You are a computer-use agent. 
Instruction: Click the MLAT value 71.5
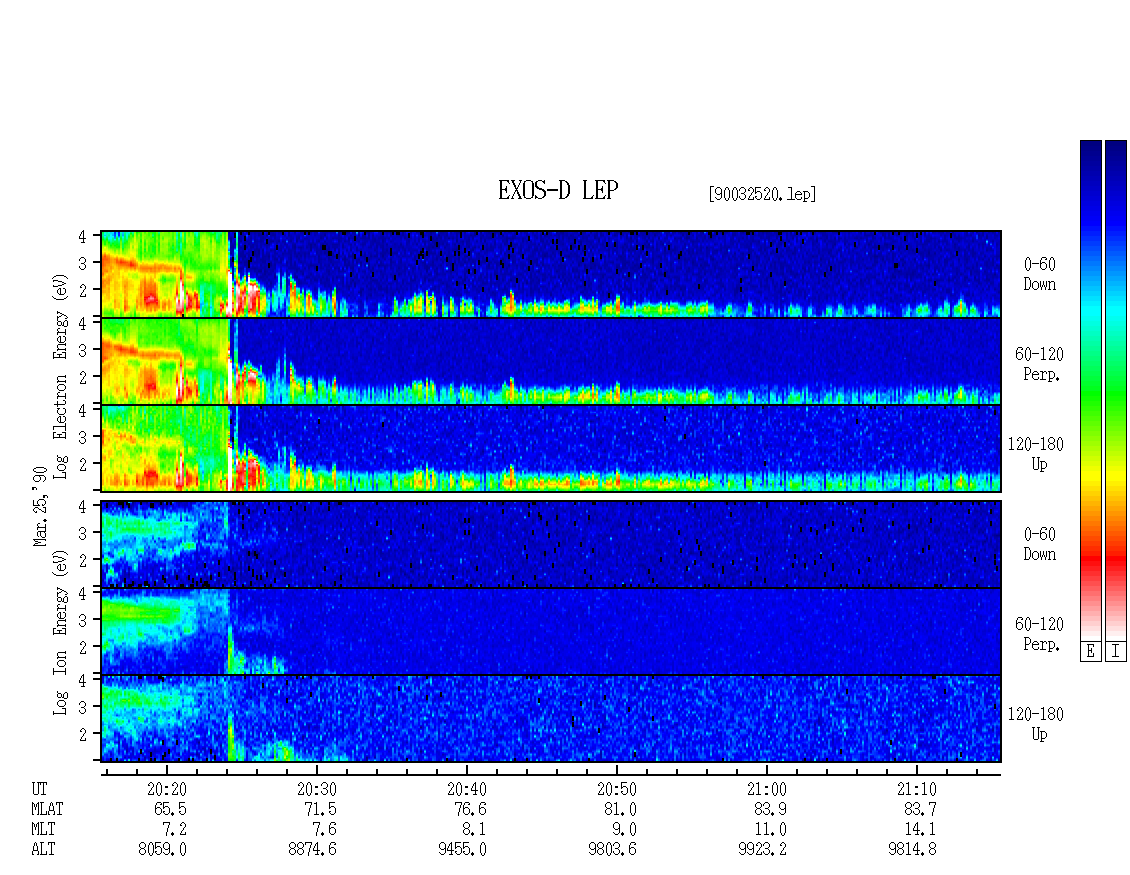click(x=320, y=809)
